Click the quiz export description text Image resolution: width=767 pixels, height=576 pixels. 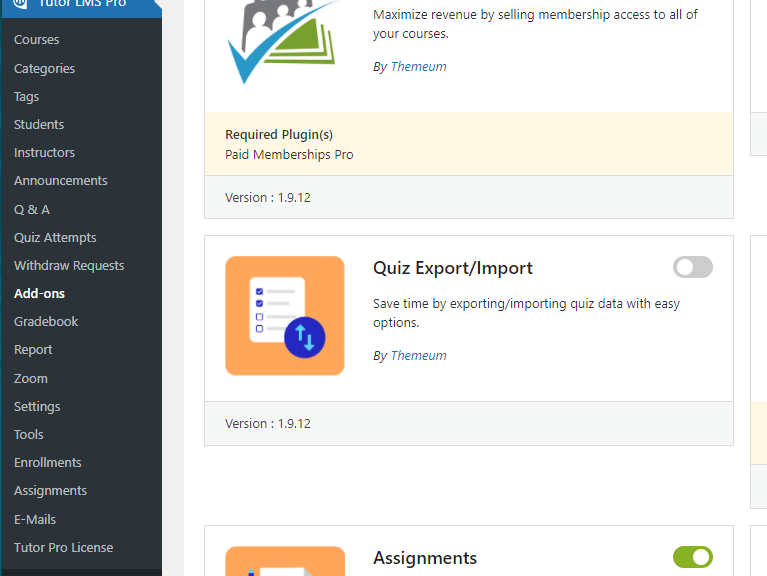point(526,313)
